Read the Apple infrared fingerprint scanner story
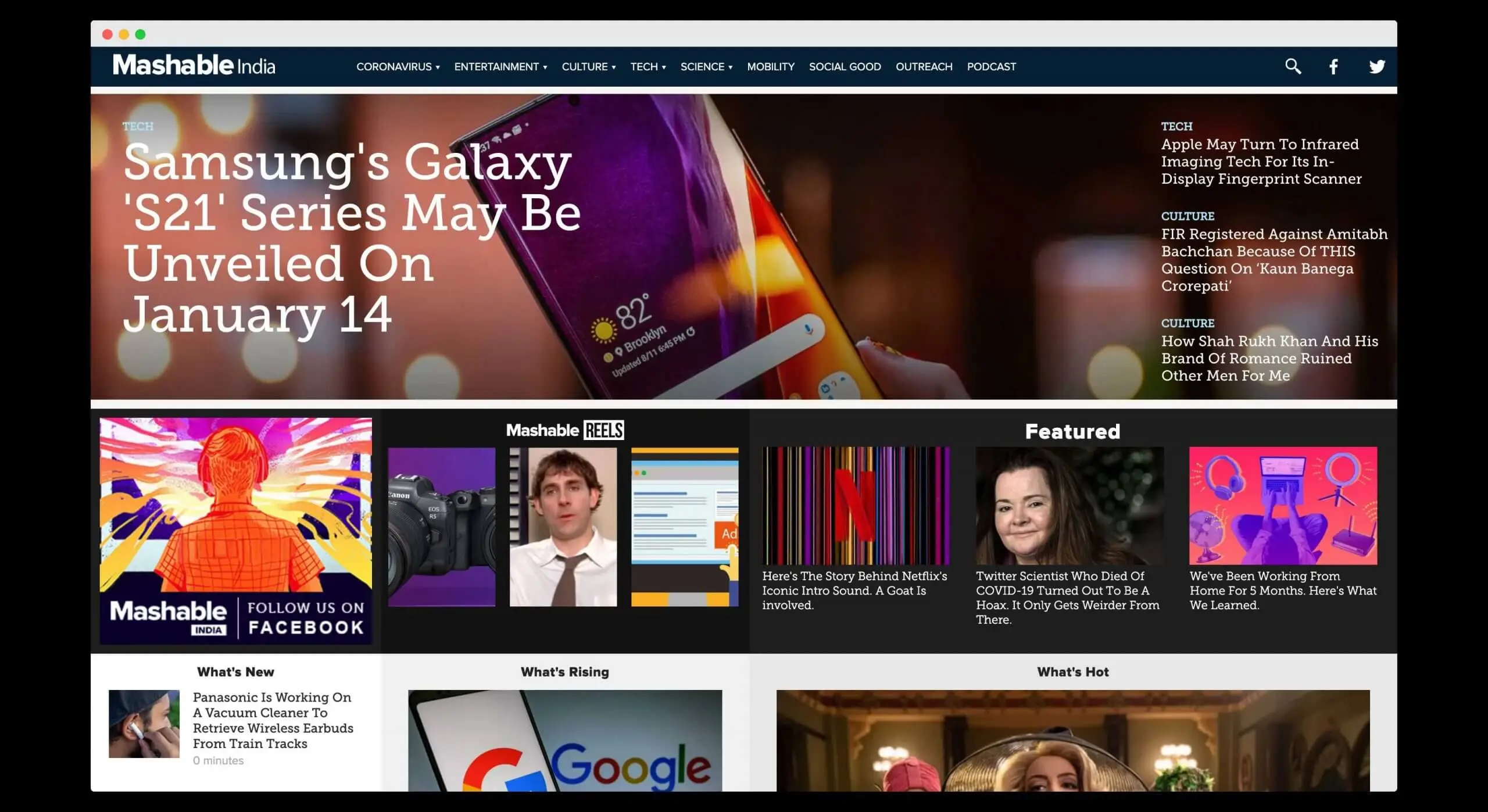 click(1260, 162)
